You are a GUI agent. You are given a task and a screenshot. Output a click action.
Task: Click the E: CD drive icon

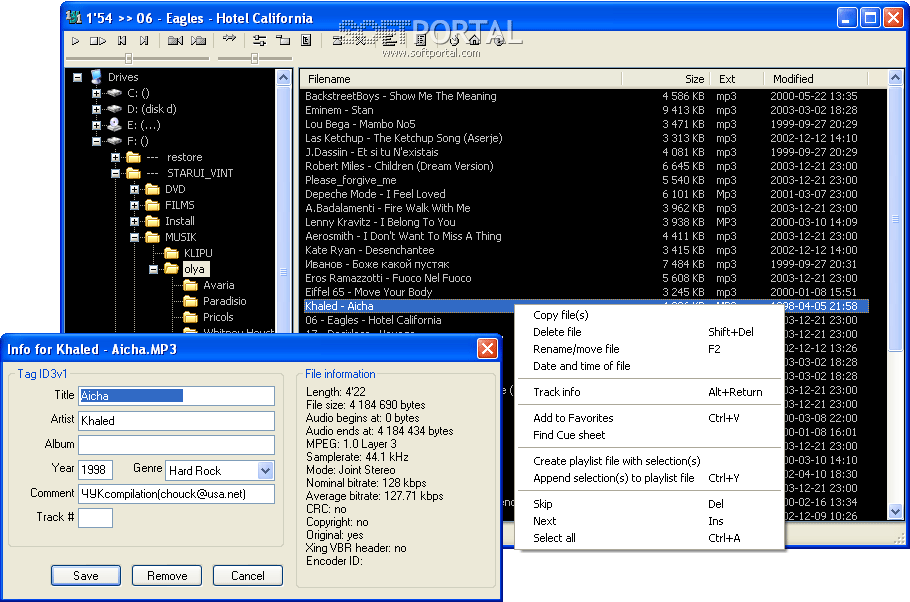coord(114,124)
